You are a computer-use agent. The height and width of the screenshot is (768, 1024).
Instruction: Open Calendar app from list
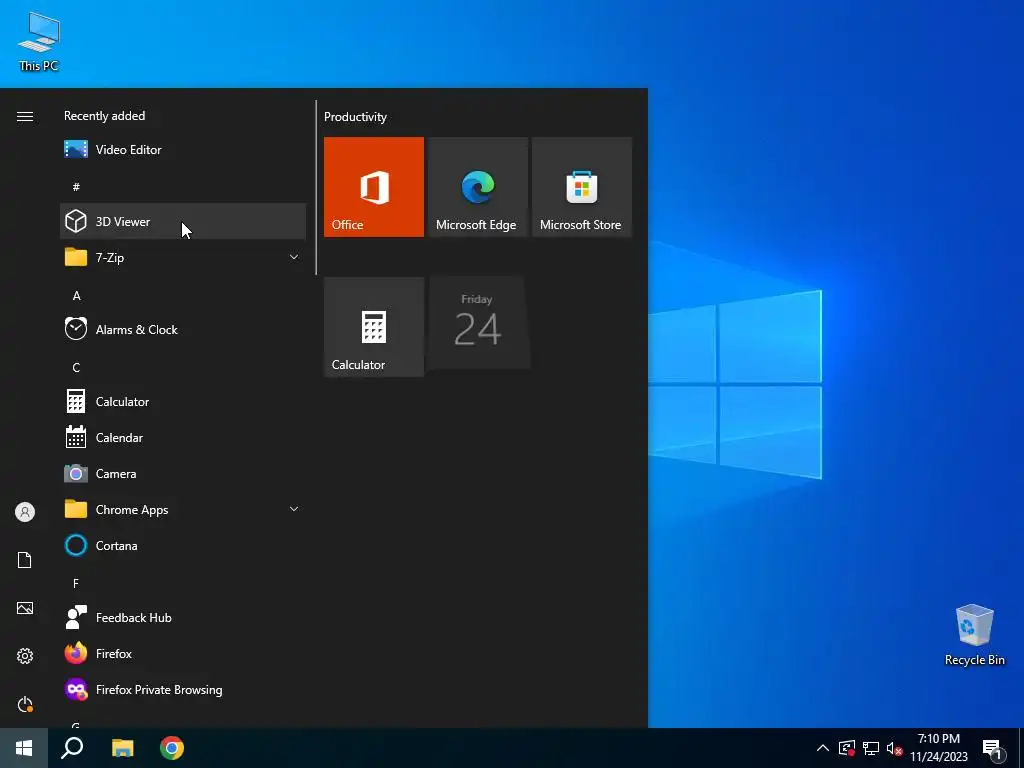(x=183, y=438)
